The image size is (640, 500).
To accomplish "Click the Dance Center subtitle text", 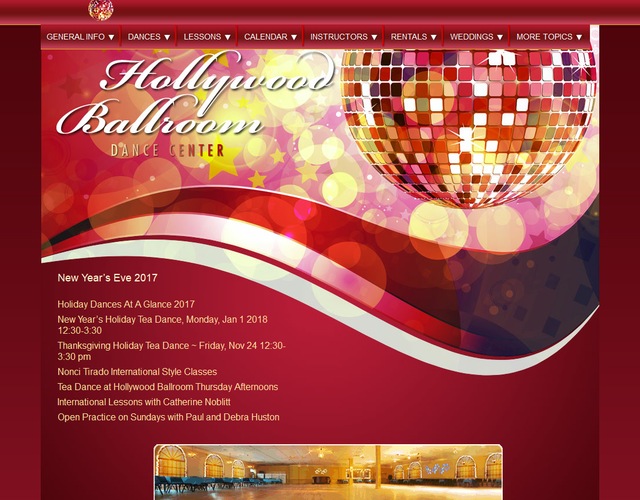I will (167, 151).
